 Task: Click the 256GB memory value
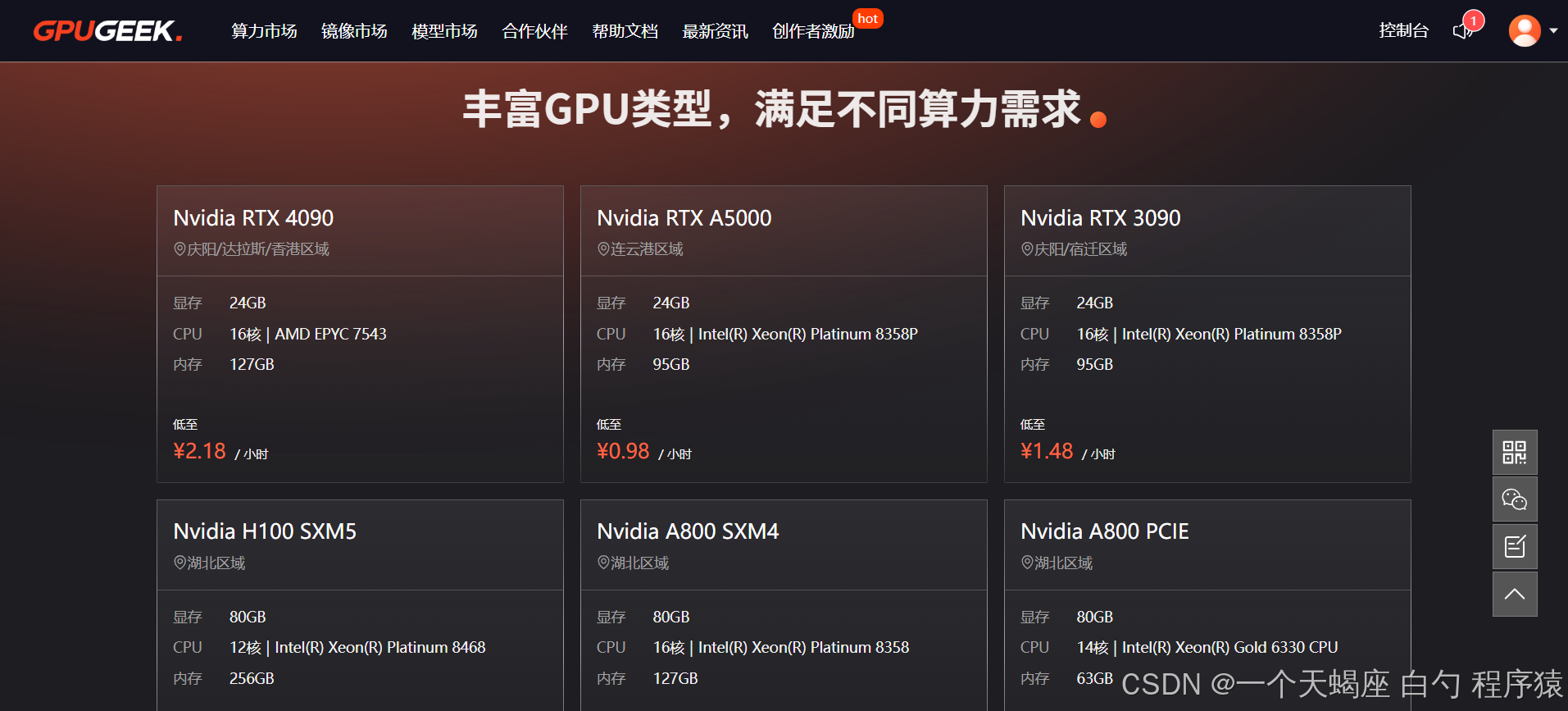click(x=252, y=678)
